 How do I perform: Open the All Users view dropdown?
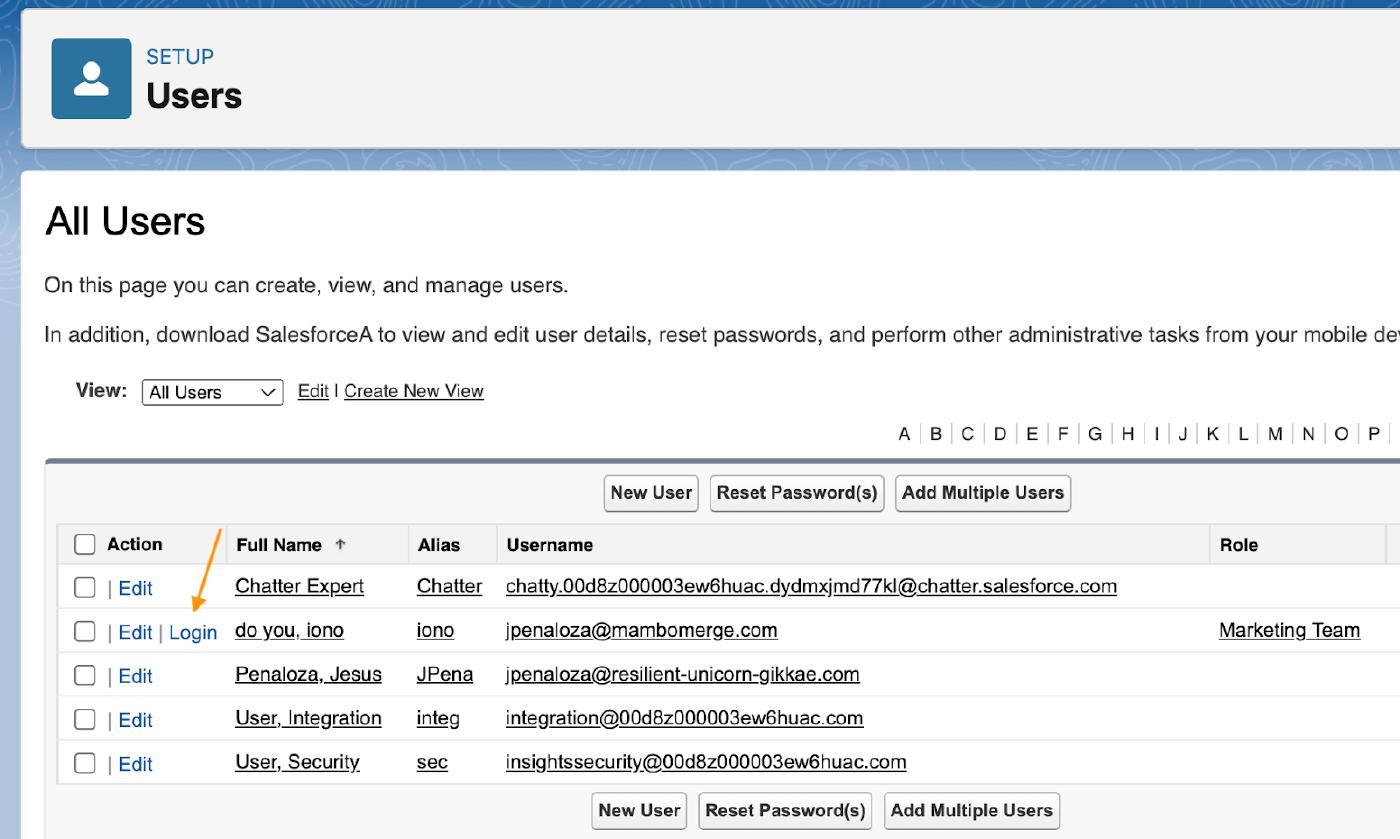(x=212, y=392)
